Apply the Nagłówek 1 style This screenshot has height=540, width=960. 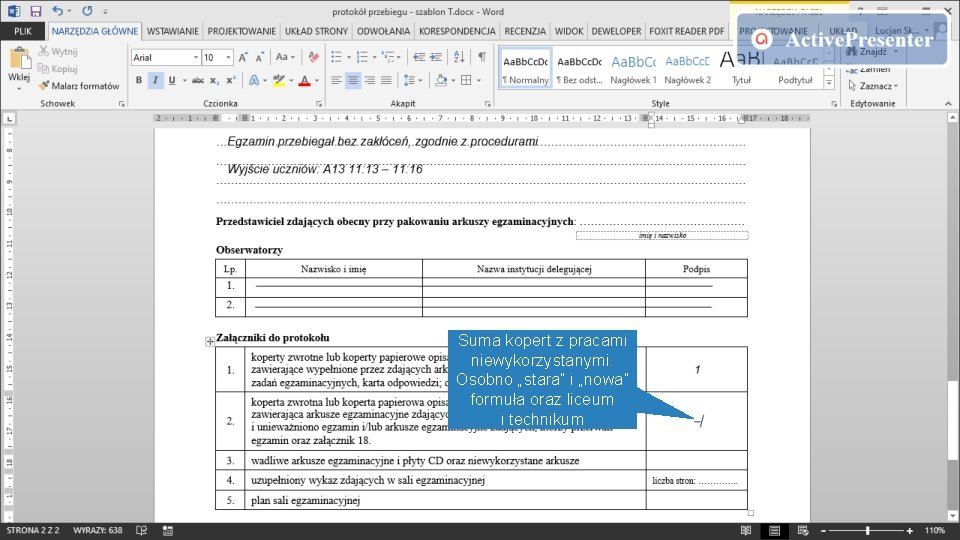633,69
